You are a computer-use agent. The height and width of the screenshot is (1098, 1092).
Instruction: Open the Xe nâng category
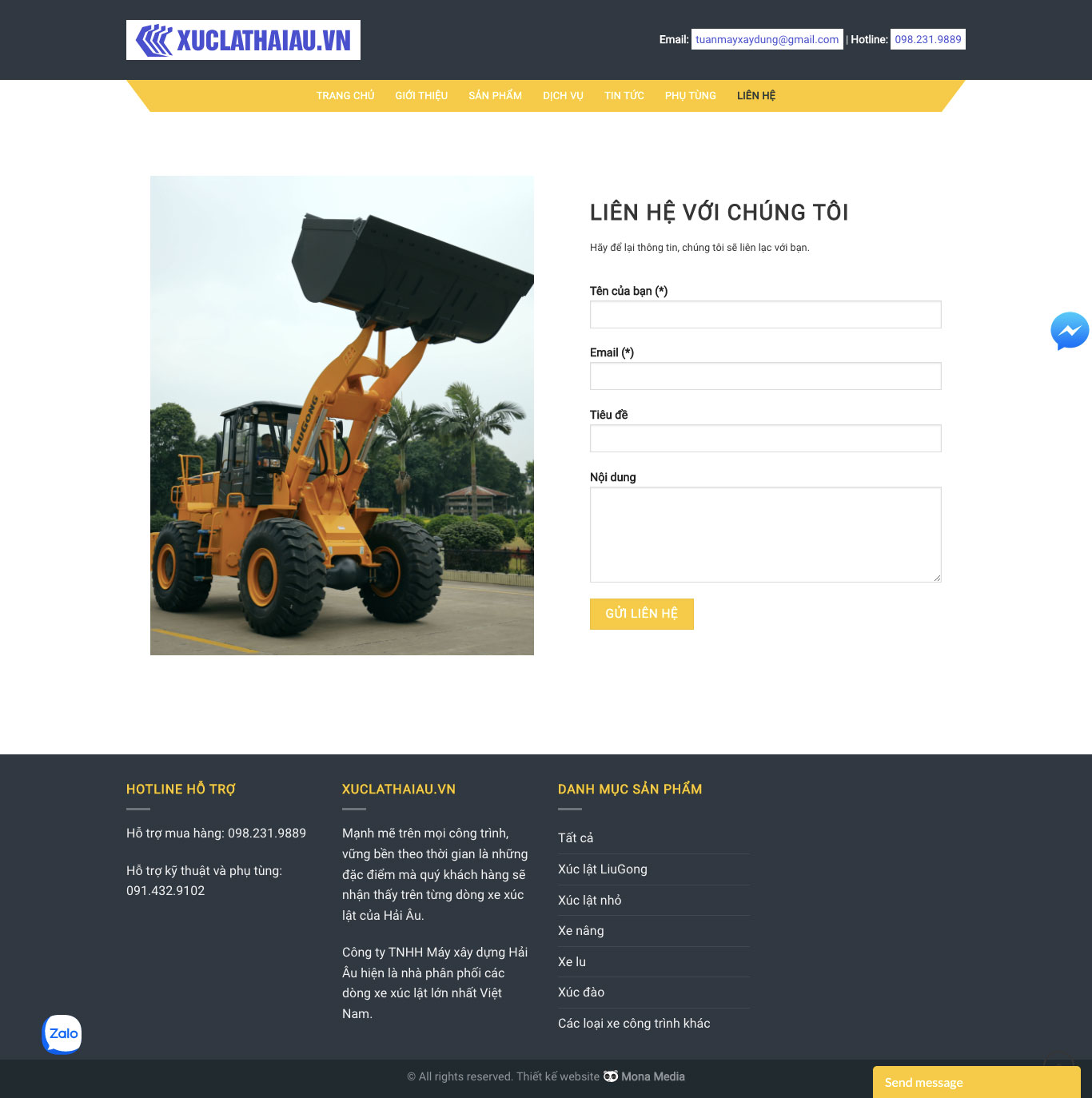pos(581,931)
